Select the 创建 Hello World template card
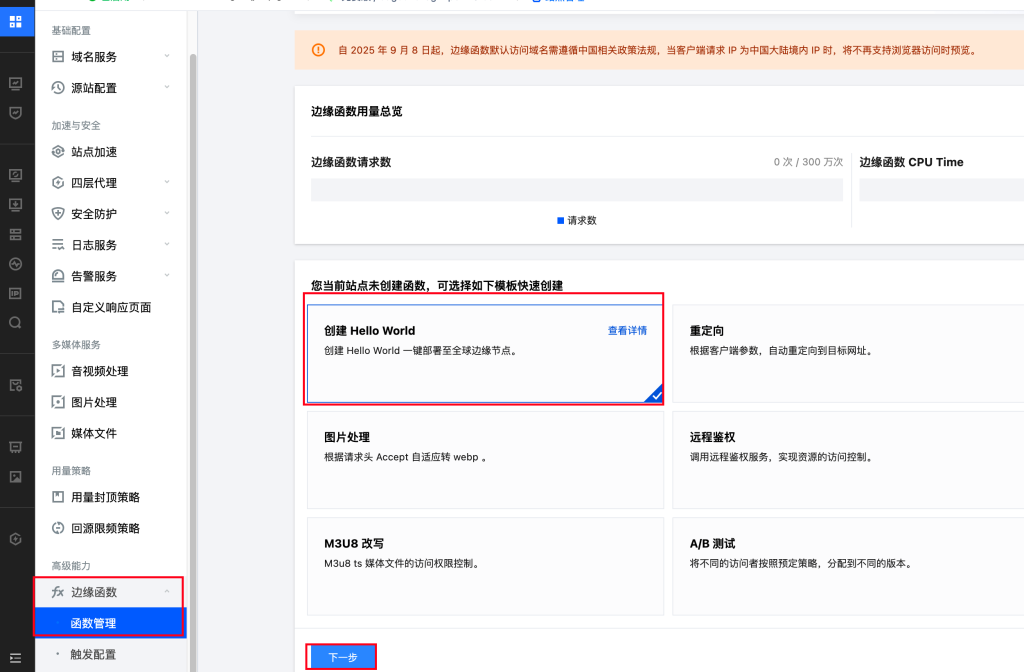The image size is (1024, 672). (x=484, y=353)
